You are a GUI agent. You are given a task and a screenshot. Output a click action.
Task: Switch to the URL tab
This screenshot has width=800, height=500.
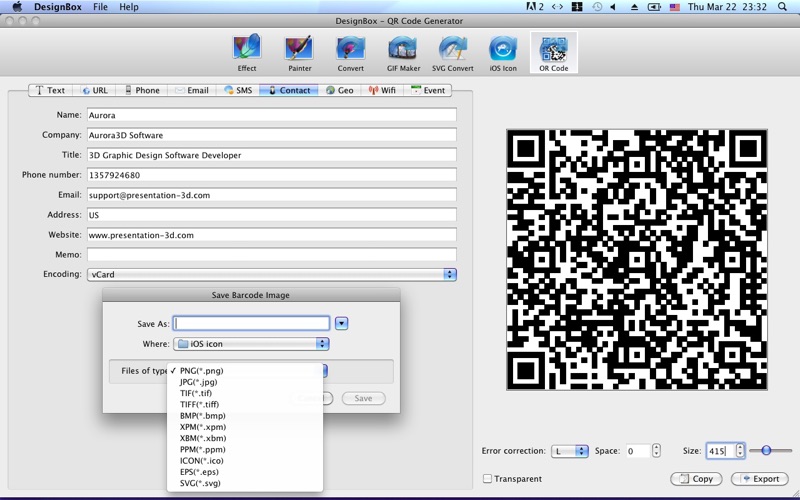(x=95, y=90)
